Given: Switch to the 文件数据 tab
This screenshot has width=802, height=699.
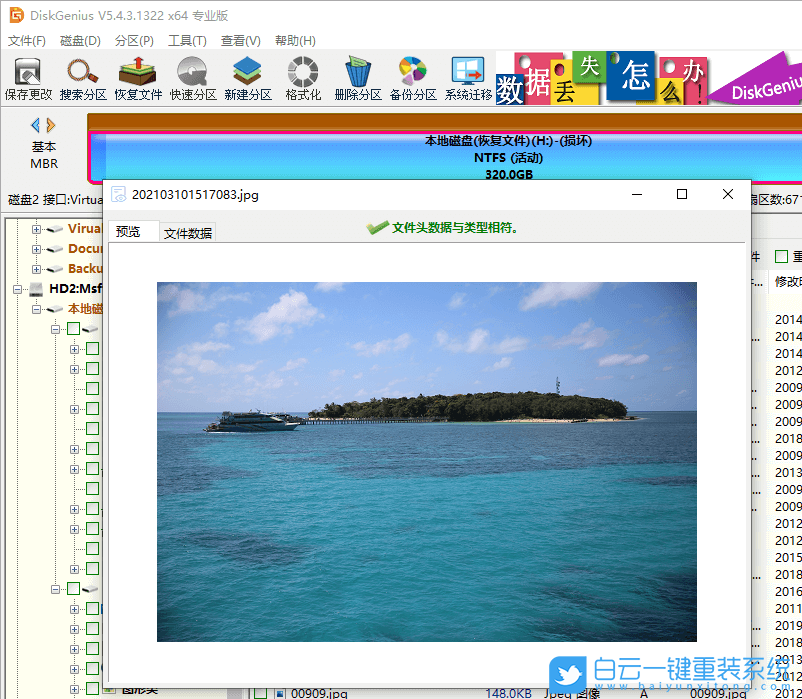Looking at the screenshot, I should [187, 230].
